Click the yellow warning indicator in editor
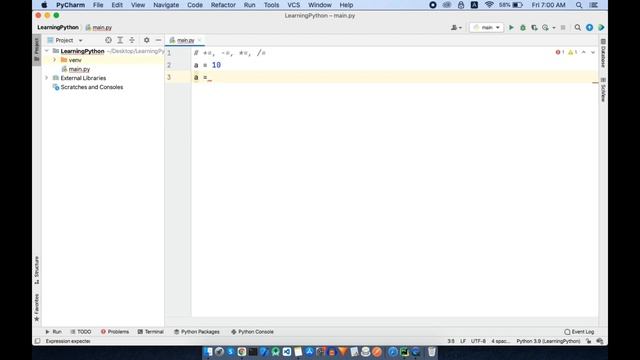Screen dimensions: 640x360 click(x=573, y=52)
